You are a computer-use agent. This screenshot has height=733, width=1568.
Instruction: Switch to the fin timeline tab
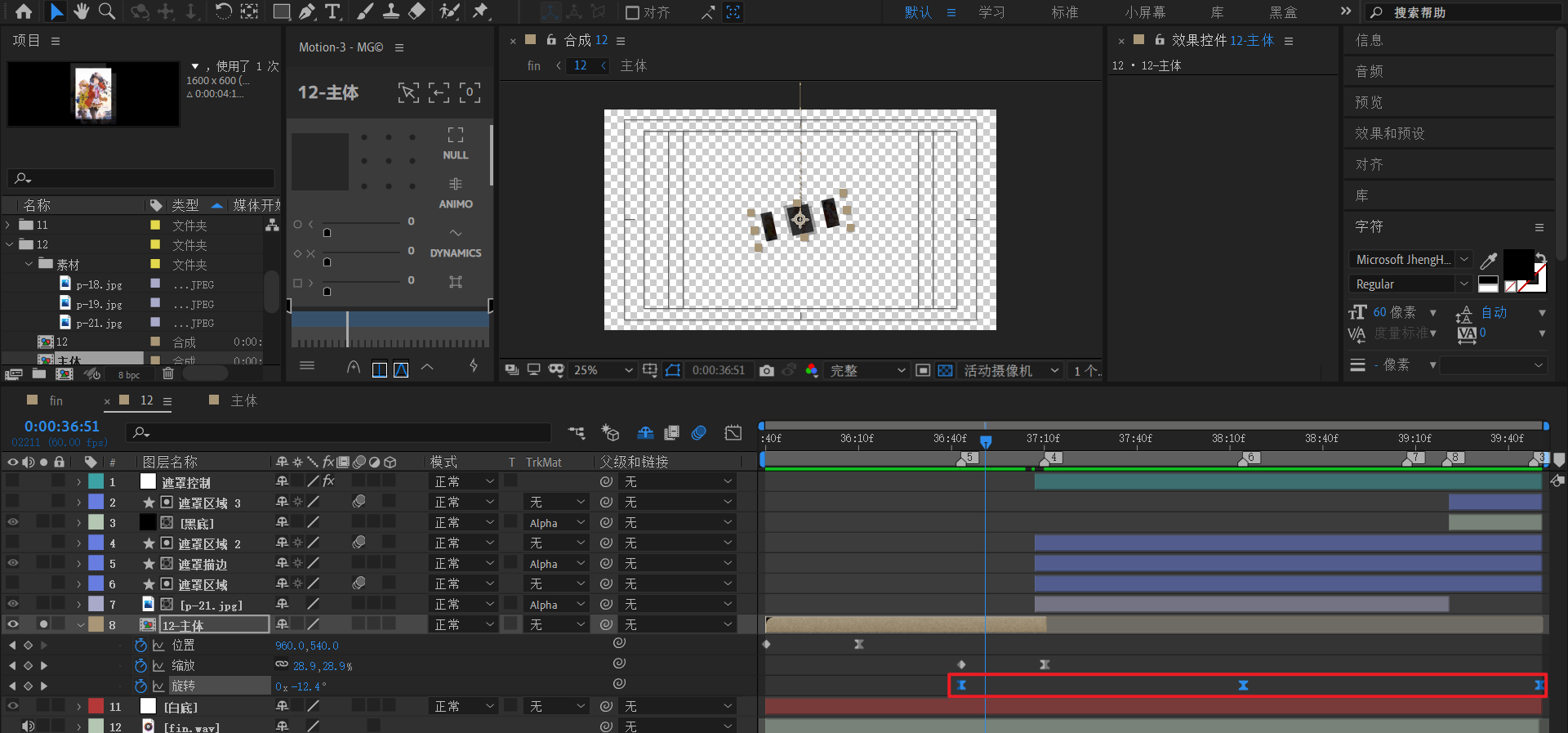pyautogui.click(x=56, y=400)
